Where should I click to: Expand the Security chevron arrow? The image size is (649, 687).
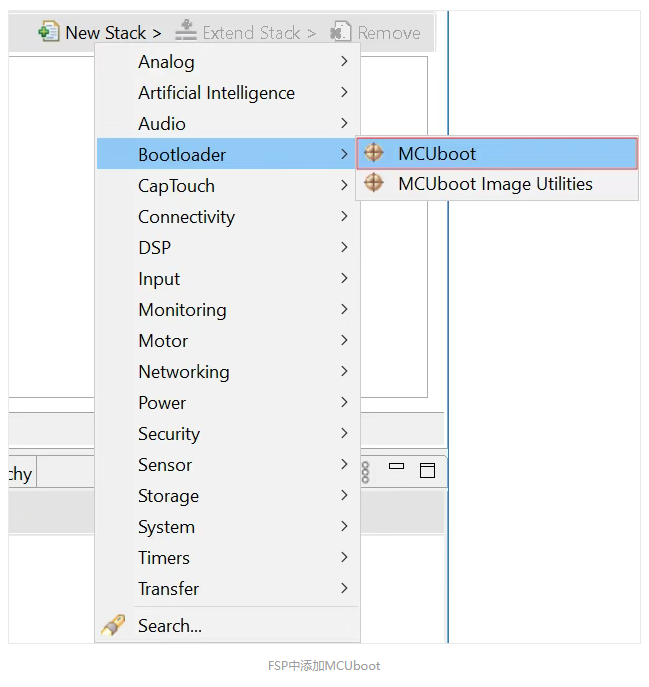(x=344, y=433)
